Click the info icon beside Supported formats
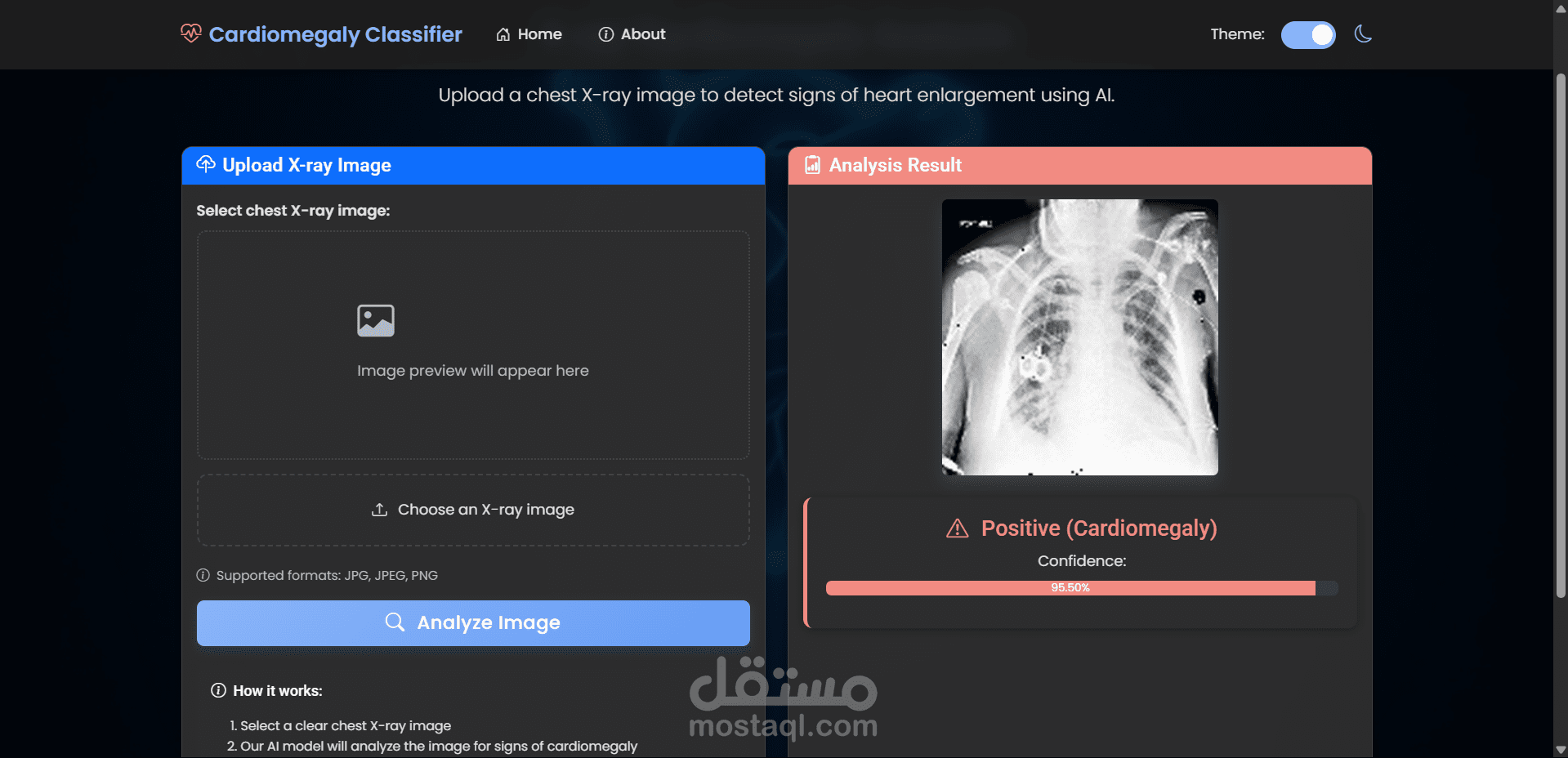The height and width of the screenshot is (758, 1568). click(x=203, y=575)
